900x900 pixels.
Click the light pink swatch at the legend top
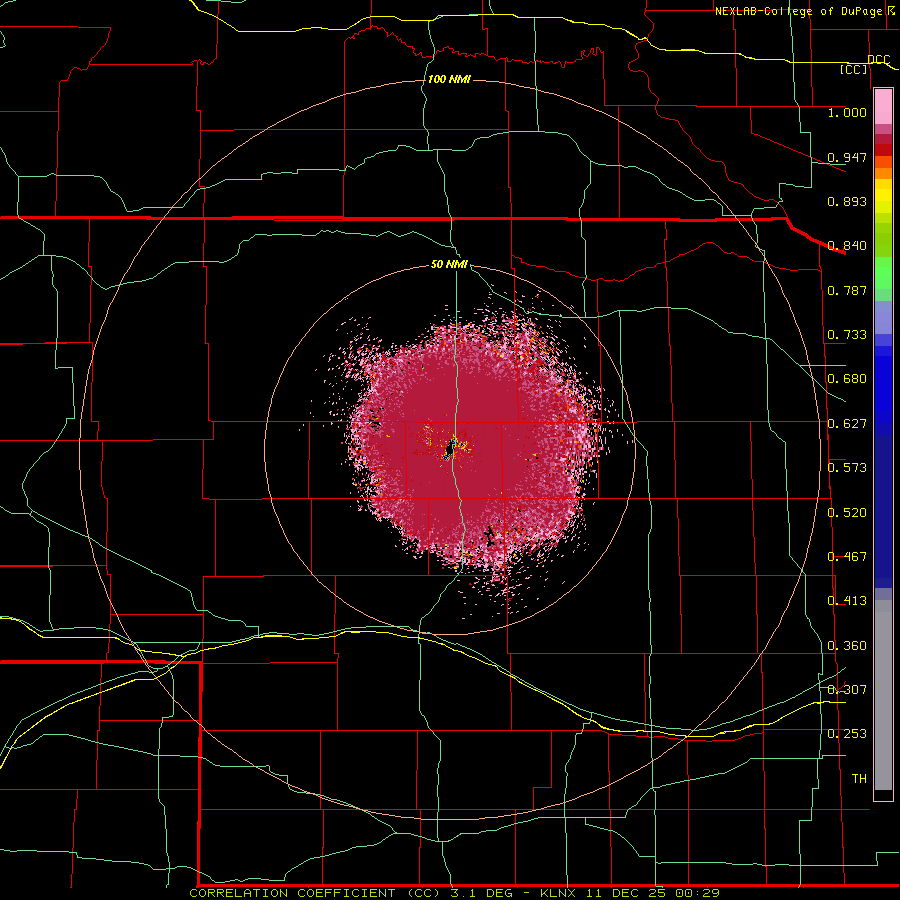point(883,107)
